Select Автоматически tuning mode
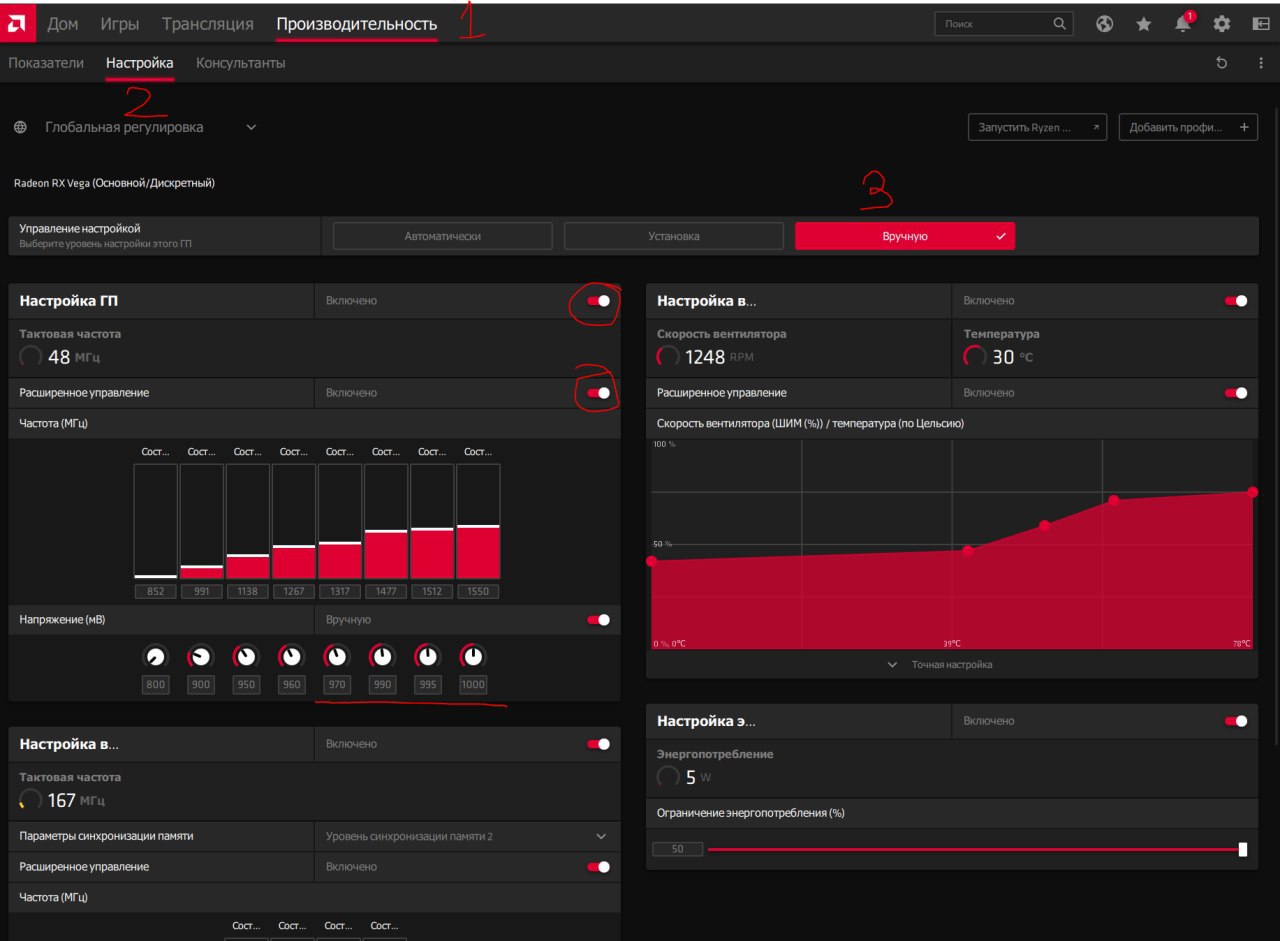The image size is (1280, 941). (443, 236)
